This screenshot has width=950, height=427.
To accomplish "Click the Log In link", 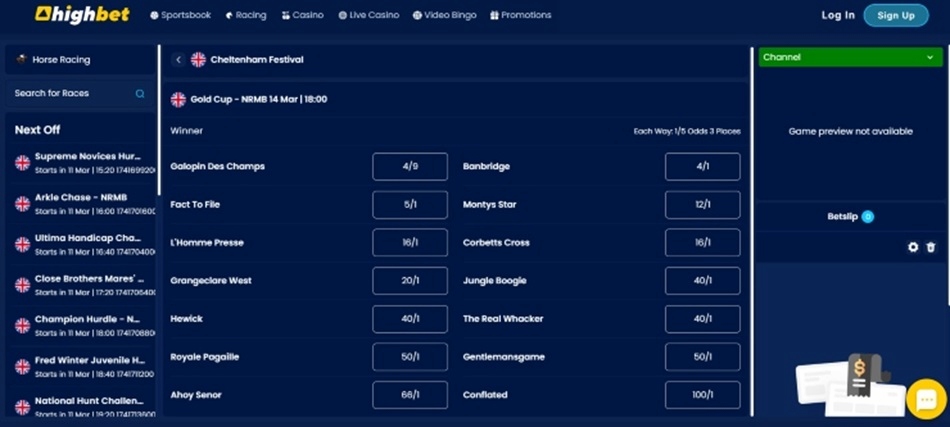I will 838,15.
